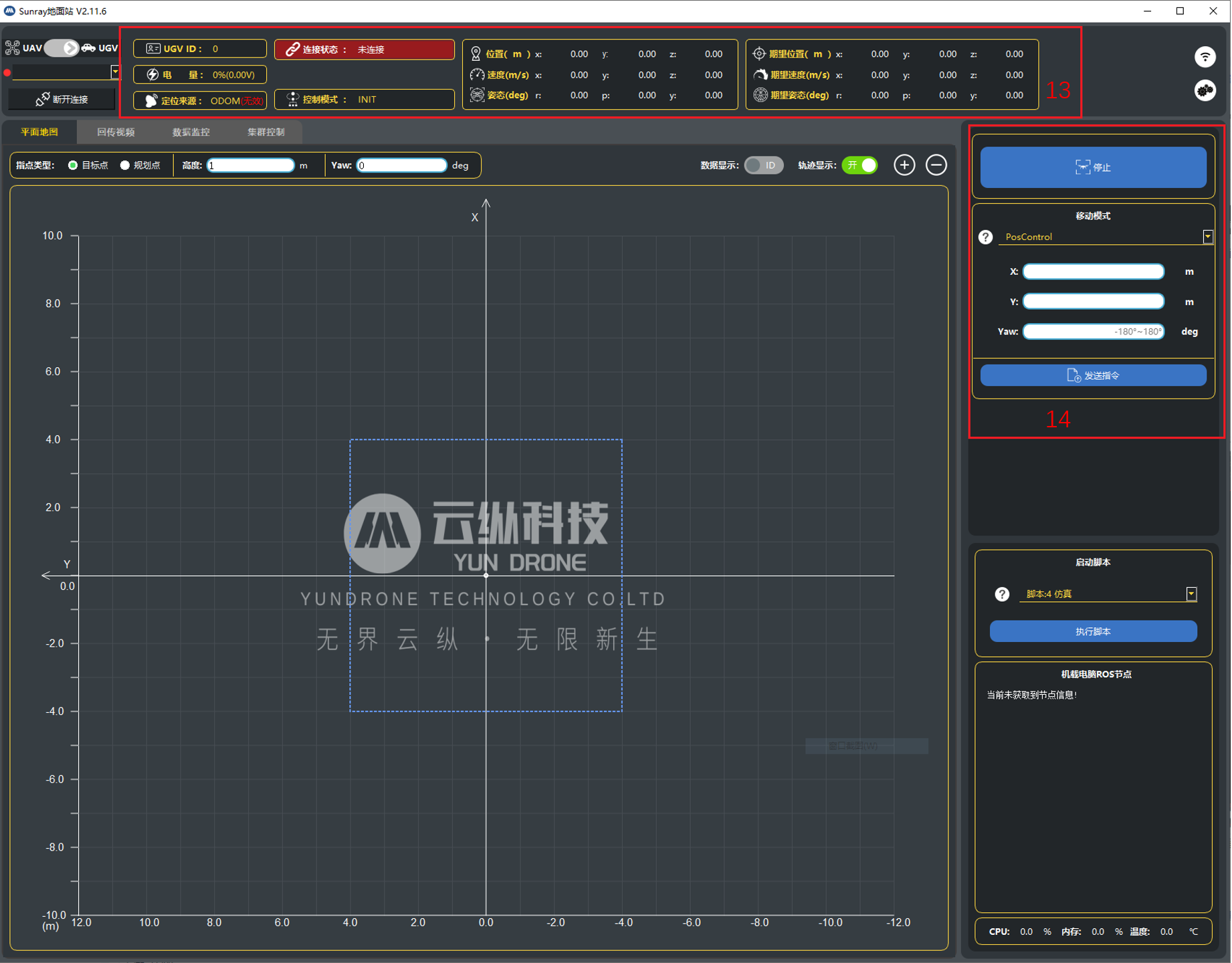Open the Wi-Fi network settings icon
This screenshot has width=1232, height=963.
tap(1205, 57)
